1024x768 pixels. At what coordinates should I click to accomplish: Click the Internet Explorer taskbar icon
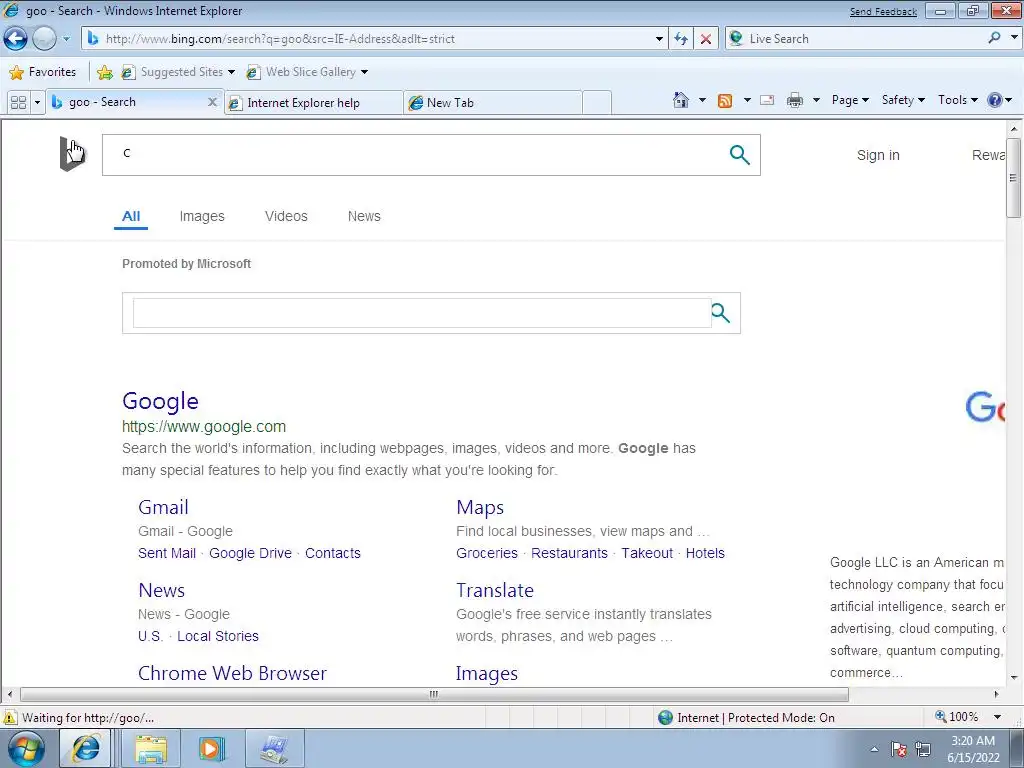[86, 748]
